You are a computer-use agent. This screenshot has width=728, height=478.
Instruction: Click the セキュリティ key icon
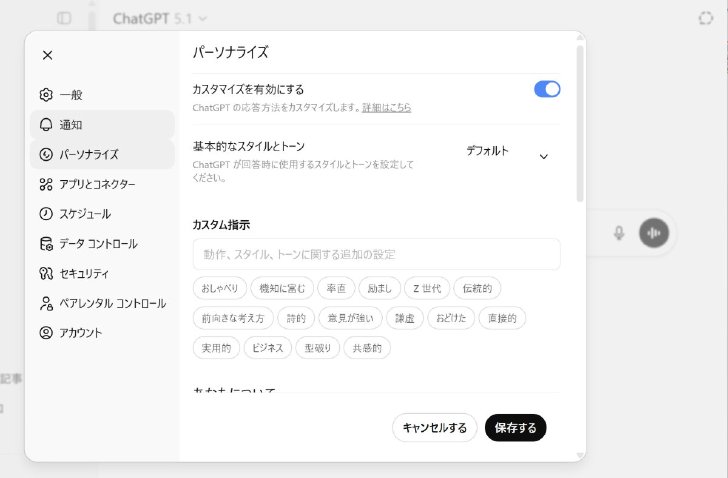46,273
